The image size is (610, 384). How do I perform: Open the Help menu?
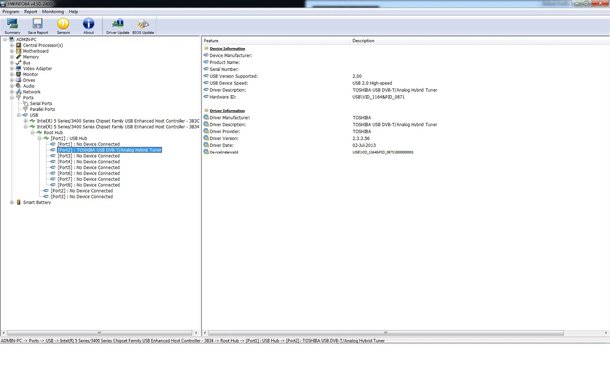[x=73, y=12]
